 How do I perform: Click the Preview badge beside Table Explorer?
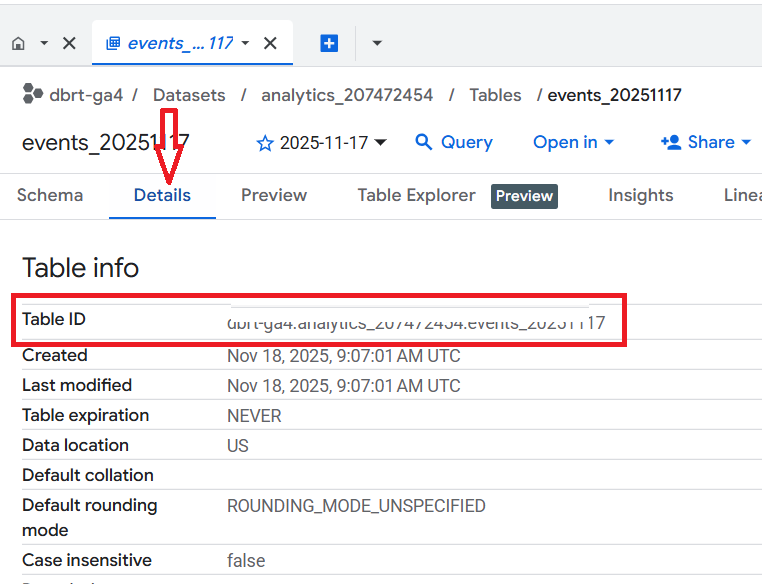click(x=524, y=196)
